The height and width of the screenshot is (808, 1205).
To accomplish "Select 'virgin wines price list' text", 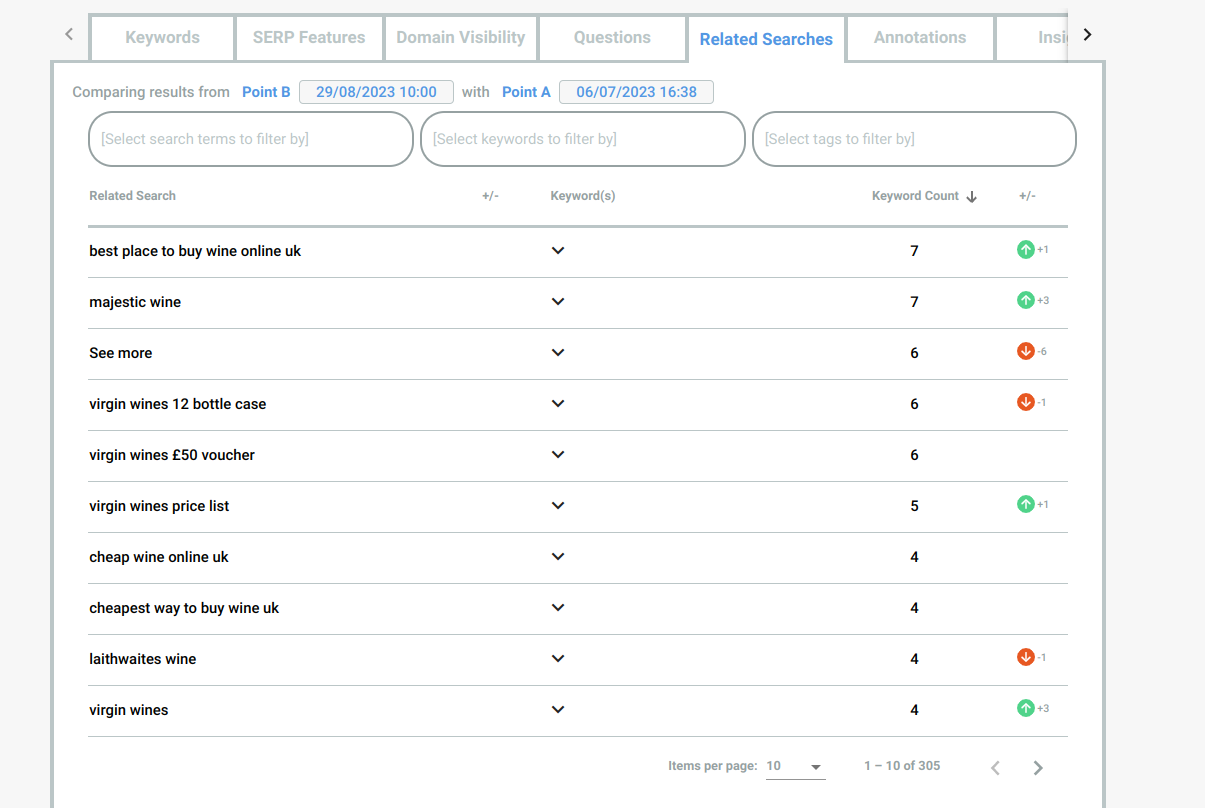I will tap(159, 506).
